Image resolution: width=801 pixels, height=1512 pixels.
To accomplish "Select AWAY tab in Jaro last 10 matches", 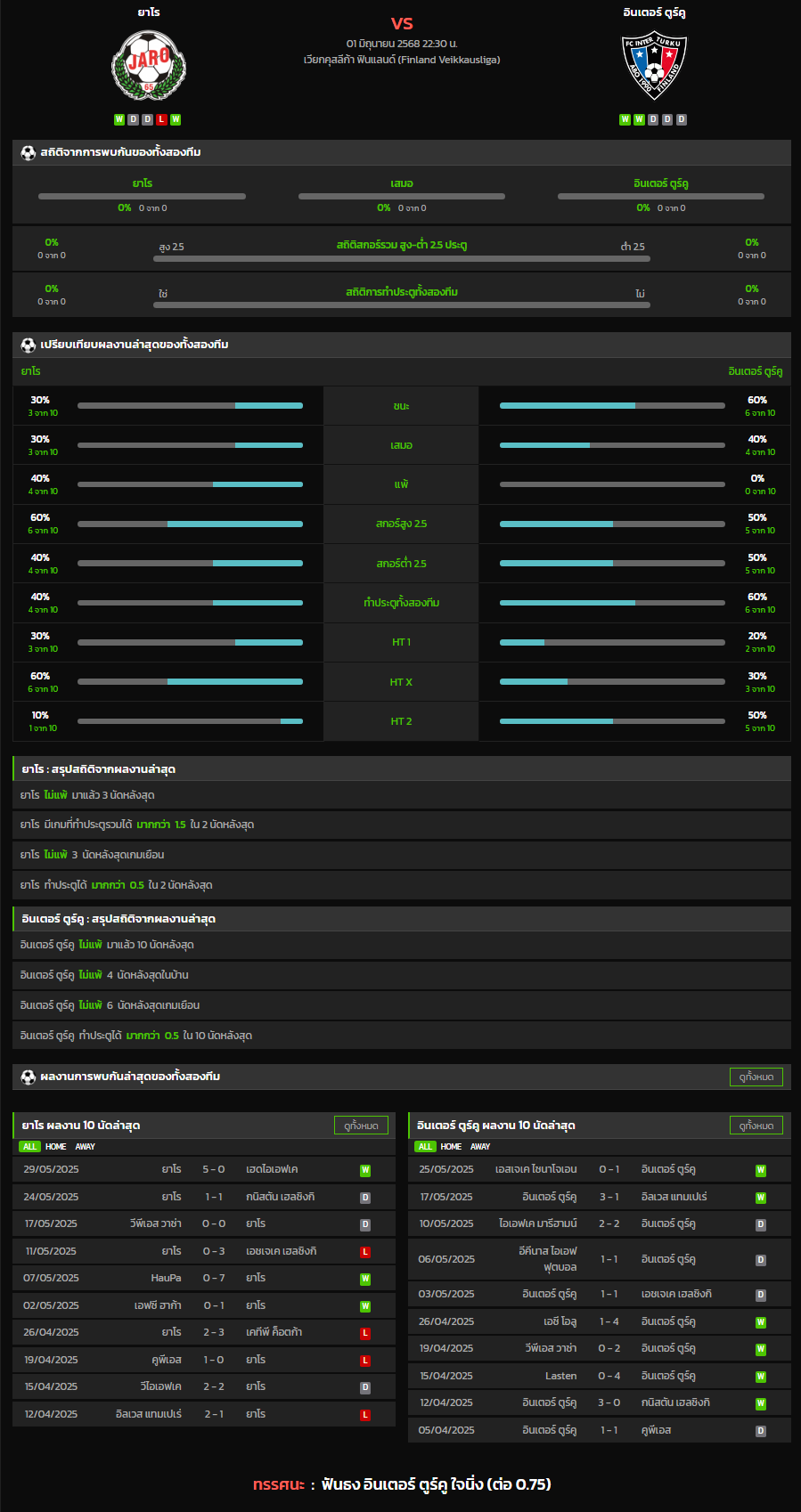I will [x=86, y=1147].
